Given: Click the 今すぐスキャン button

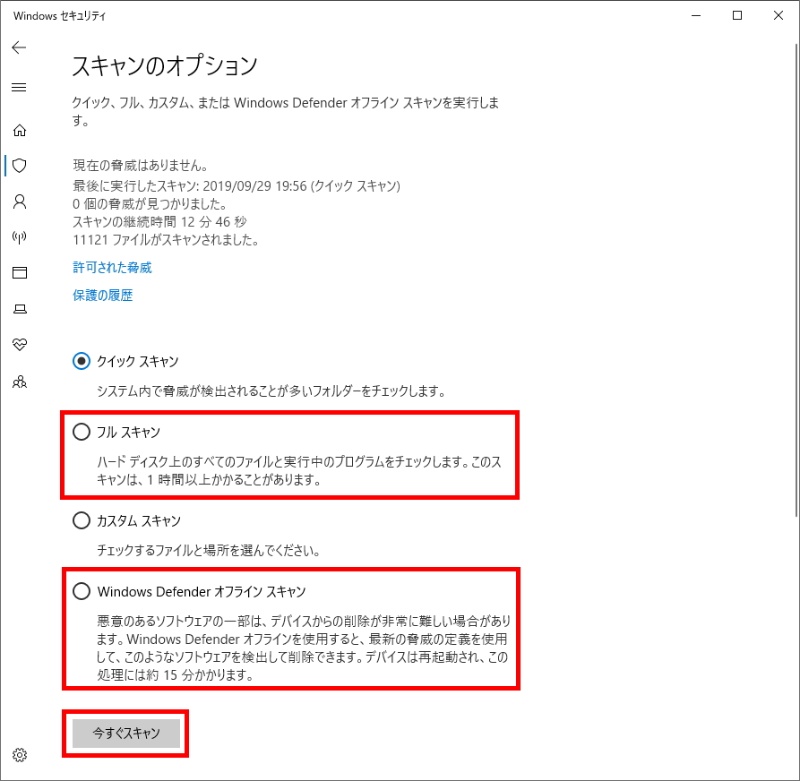Looking at the screenshot, I should (x=126, y=733).
